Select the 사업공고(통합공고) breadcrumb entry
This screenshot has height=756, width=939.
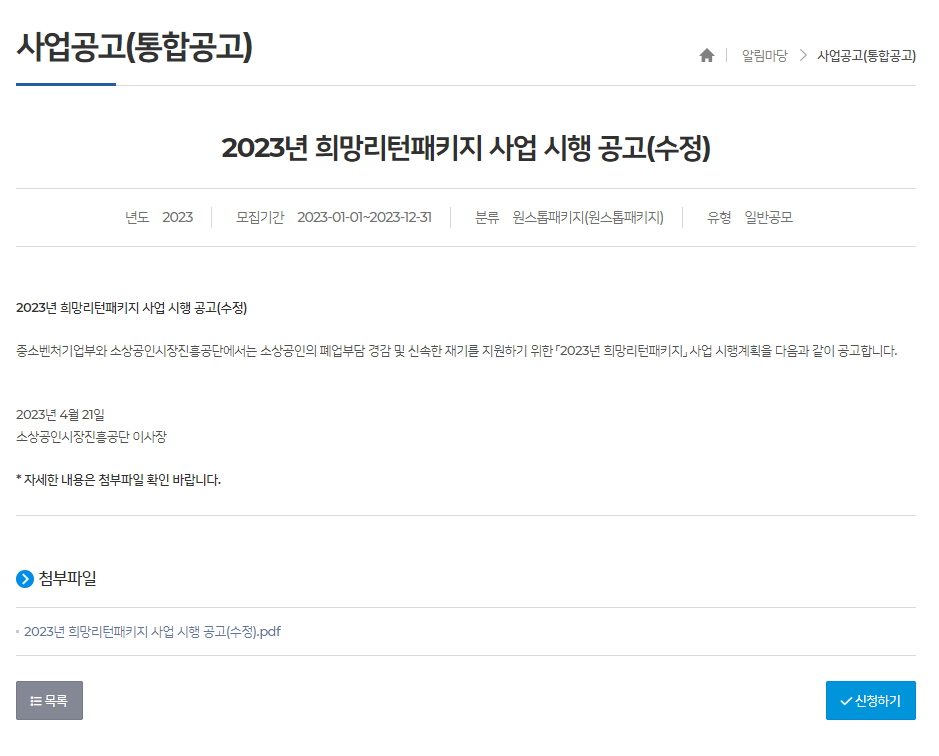pos(866,56)
